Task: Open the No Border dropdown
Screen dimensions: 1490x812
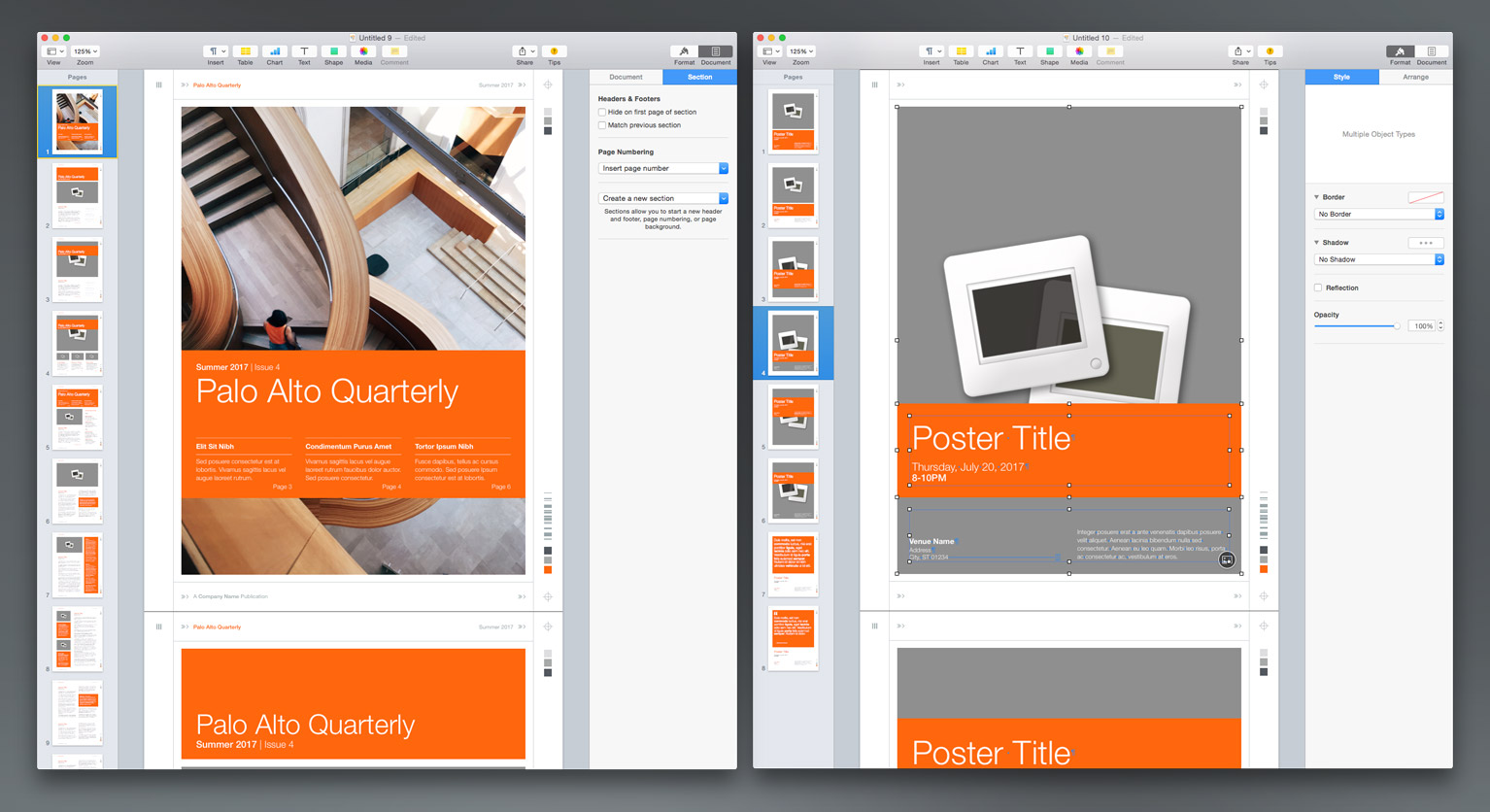Action: (1378, 214)
